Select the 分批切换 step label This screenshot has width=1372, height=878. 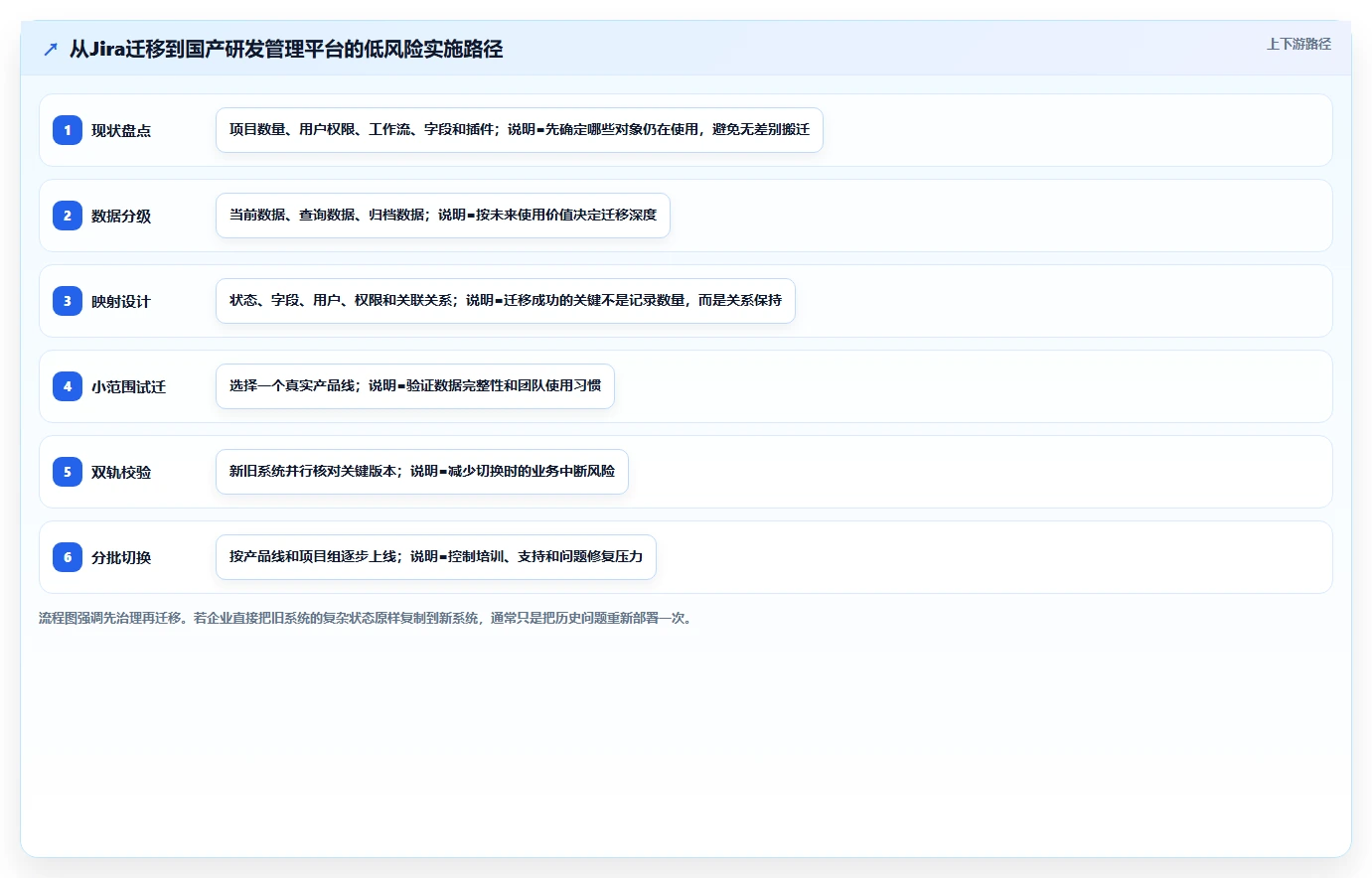click(121, 558)
